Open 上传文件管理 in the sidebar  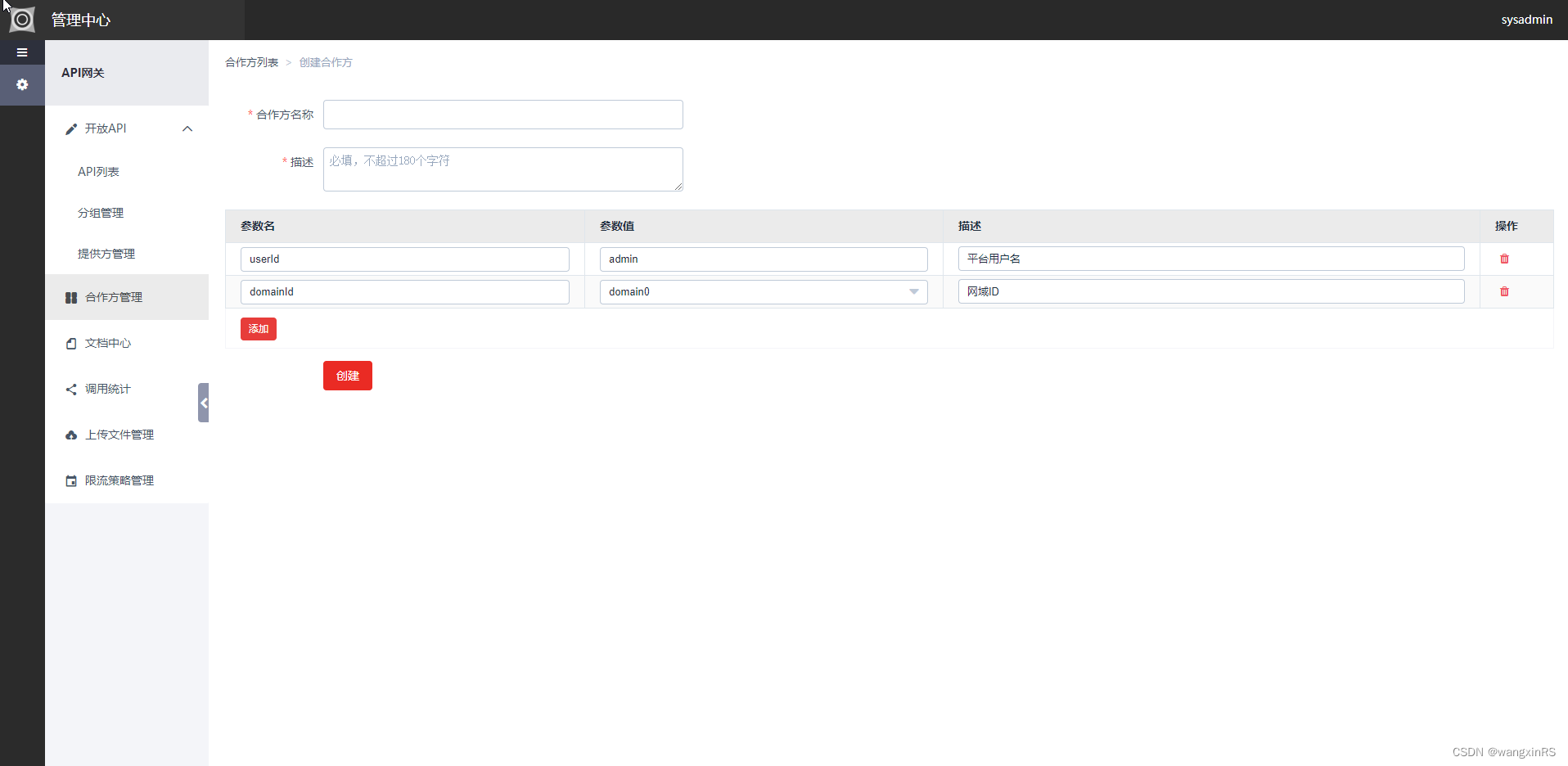[127, 435]
